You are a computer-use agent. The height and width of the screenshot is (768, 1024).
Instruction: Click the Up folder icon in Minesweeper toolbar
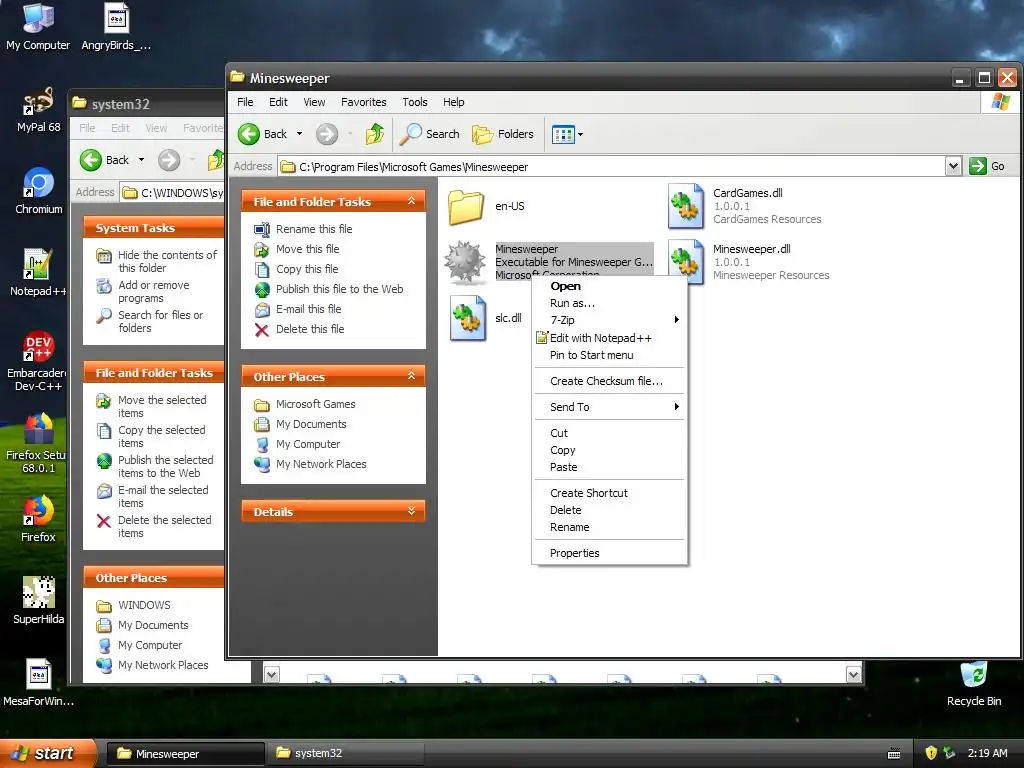pos(375,134)
